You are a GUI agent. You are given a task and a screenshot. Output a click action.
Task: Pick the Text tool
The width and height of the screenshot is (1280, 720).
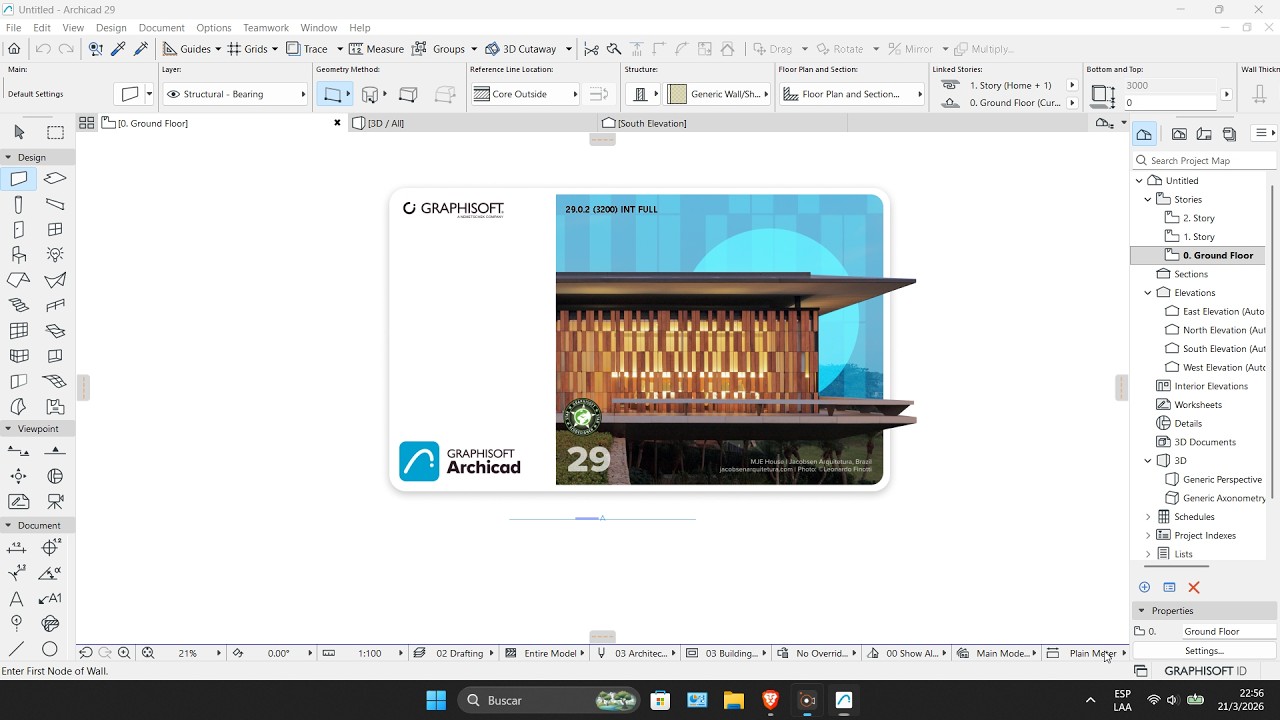point(17,598)
